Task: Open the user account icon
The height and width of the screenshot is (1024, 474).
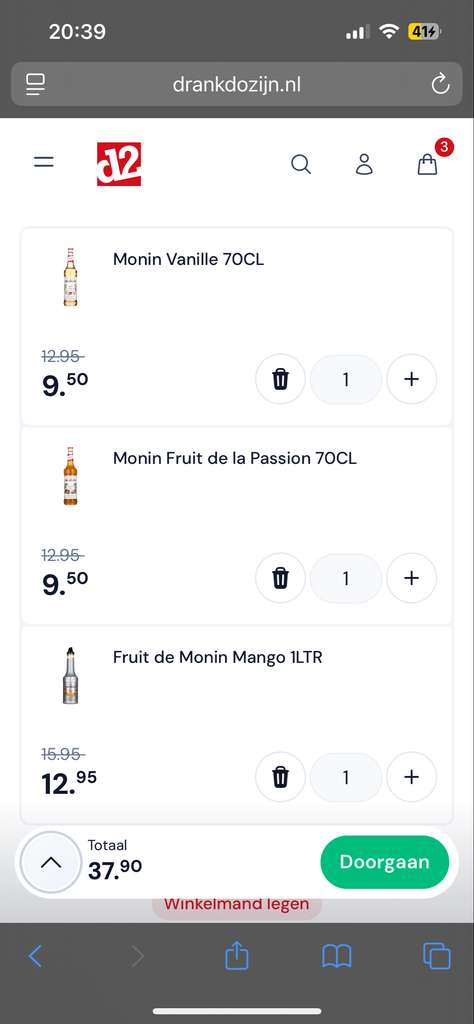Action: [x=364, y=164]
